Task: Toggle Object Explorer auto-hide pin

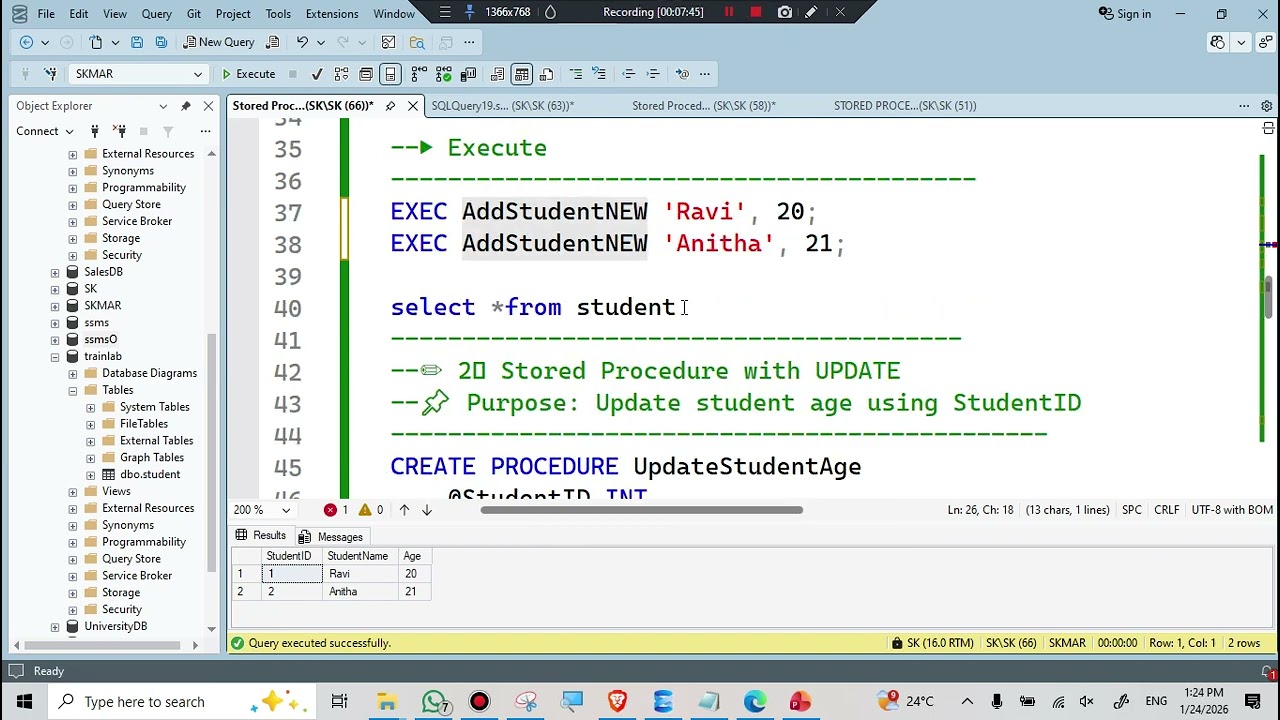Action: point(186,106)
